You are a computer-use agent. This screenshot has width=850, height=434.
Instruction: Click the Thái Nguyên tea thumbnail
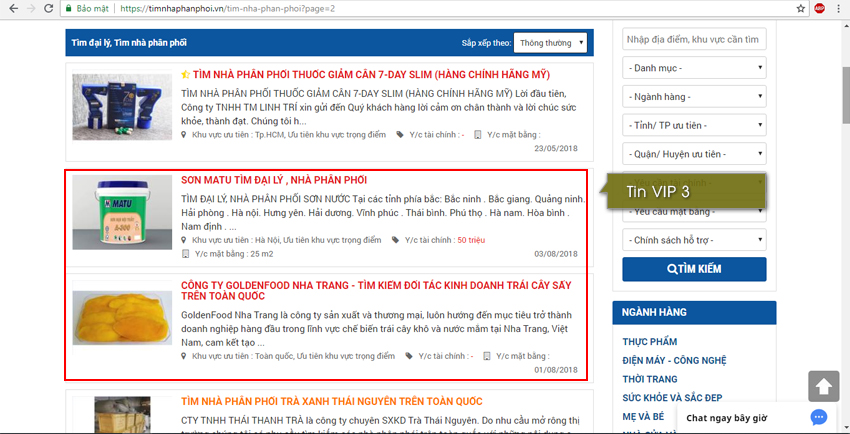(122, 414)
